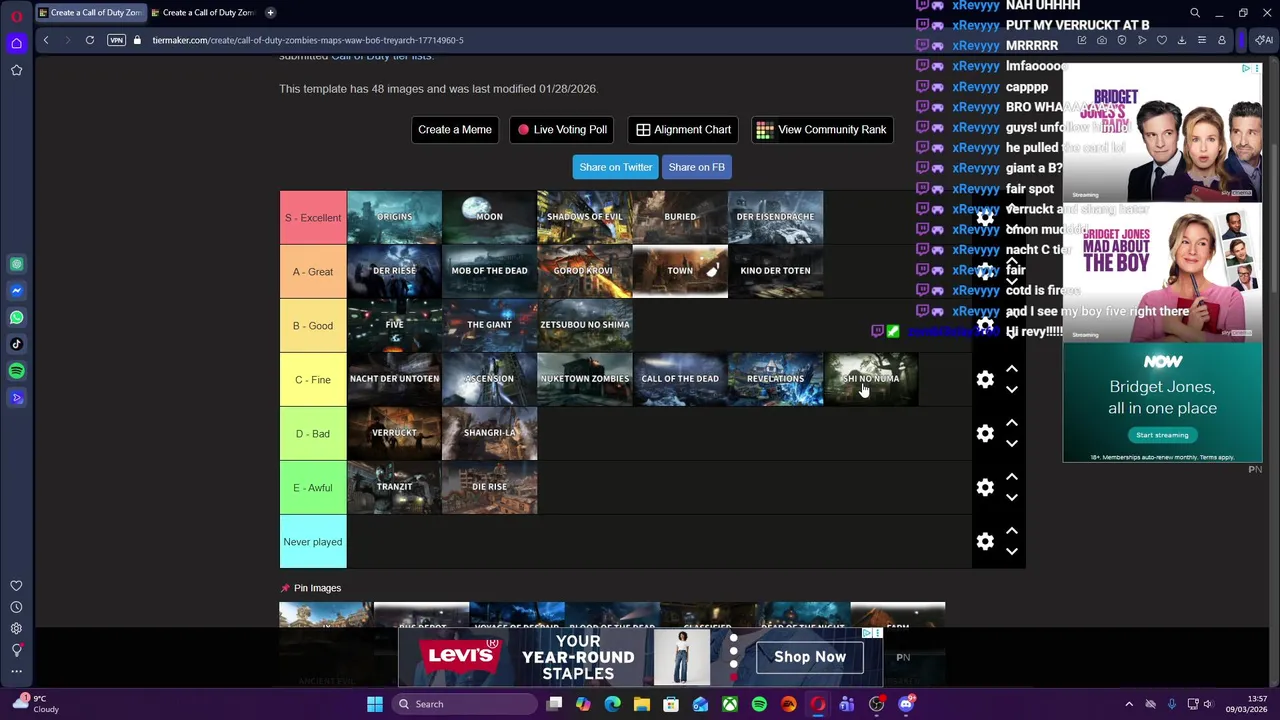The width and height of the screenshot is (1280, 720).
Task: Pick the Nuketown Zombies thumbnail
Action: click(584, 379)
